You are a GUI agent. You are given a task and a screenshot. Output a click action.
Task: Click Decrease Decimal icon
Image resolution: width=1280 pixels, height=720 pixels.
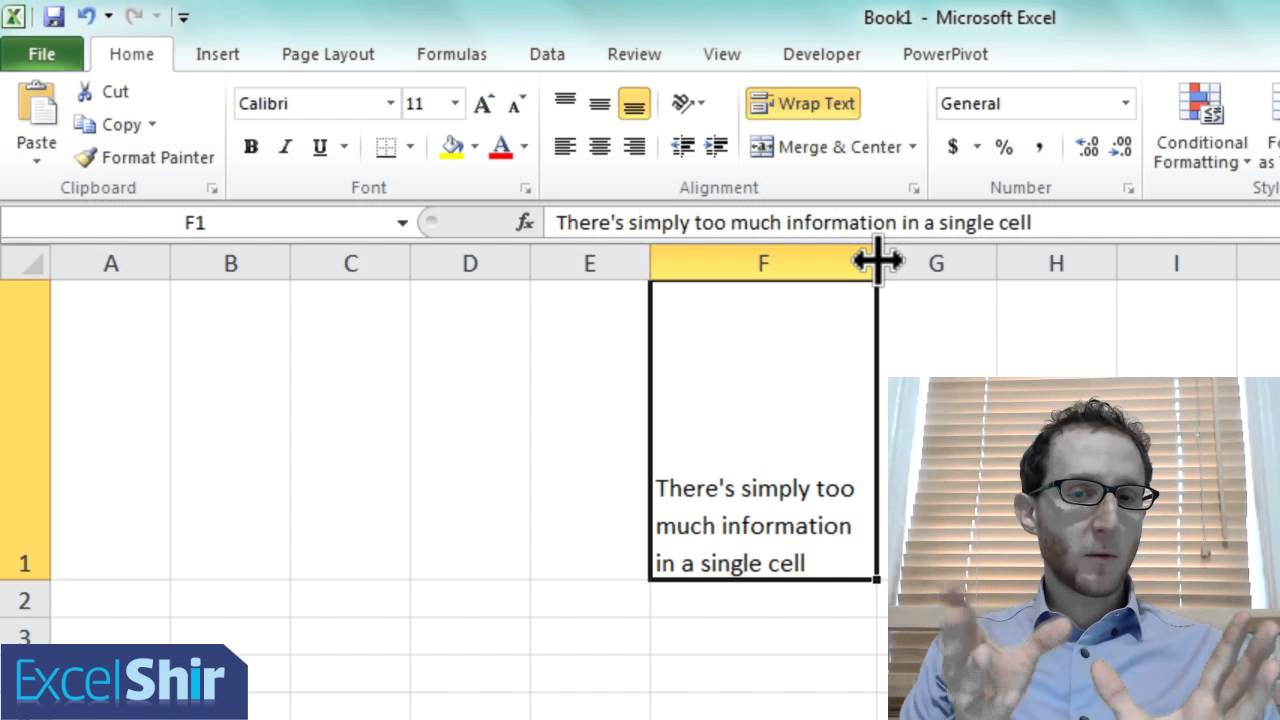[x=1121, y=147]
